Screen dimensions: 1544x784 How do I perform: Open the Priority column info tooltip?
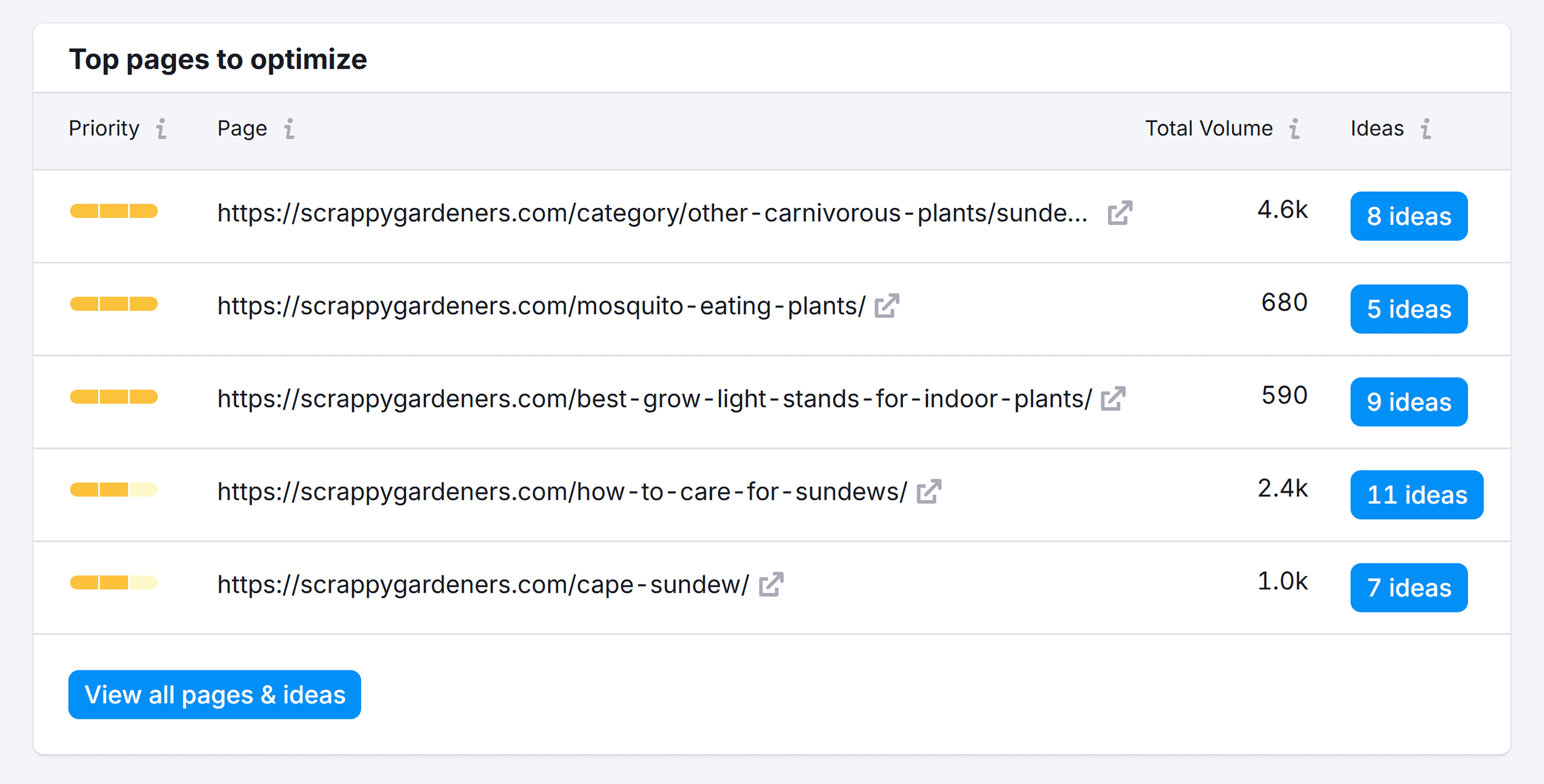tap(161, 130)
